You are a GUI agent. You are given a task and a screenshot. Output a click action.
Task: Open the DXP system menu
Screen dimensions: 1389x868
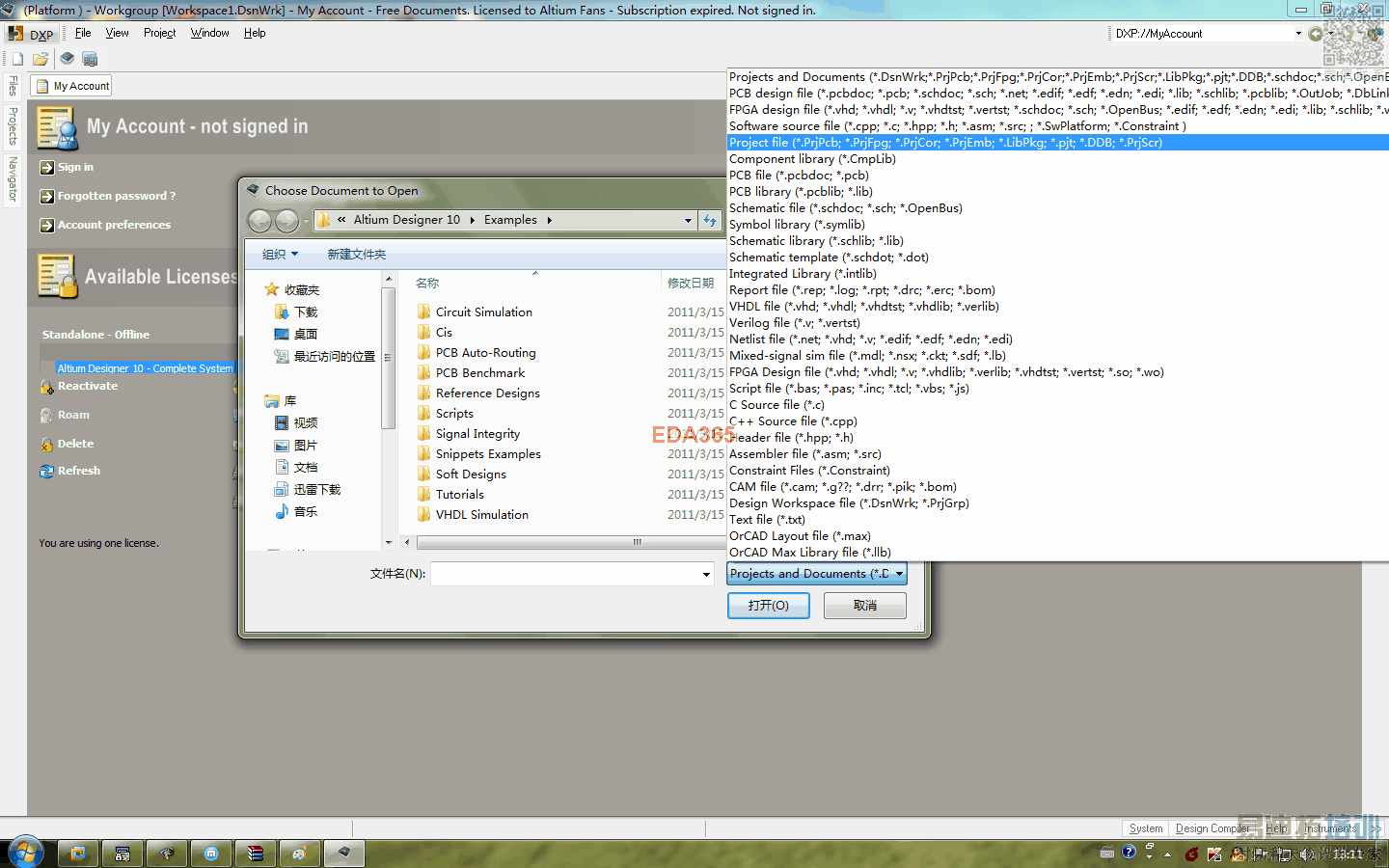coord(31,34)
